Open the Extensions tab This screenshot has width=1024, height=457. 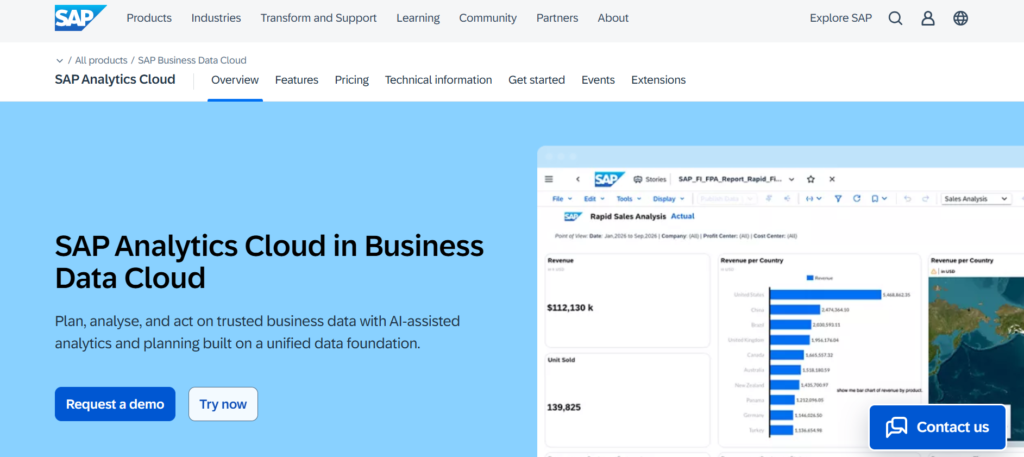[658, 80]
